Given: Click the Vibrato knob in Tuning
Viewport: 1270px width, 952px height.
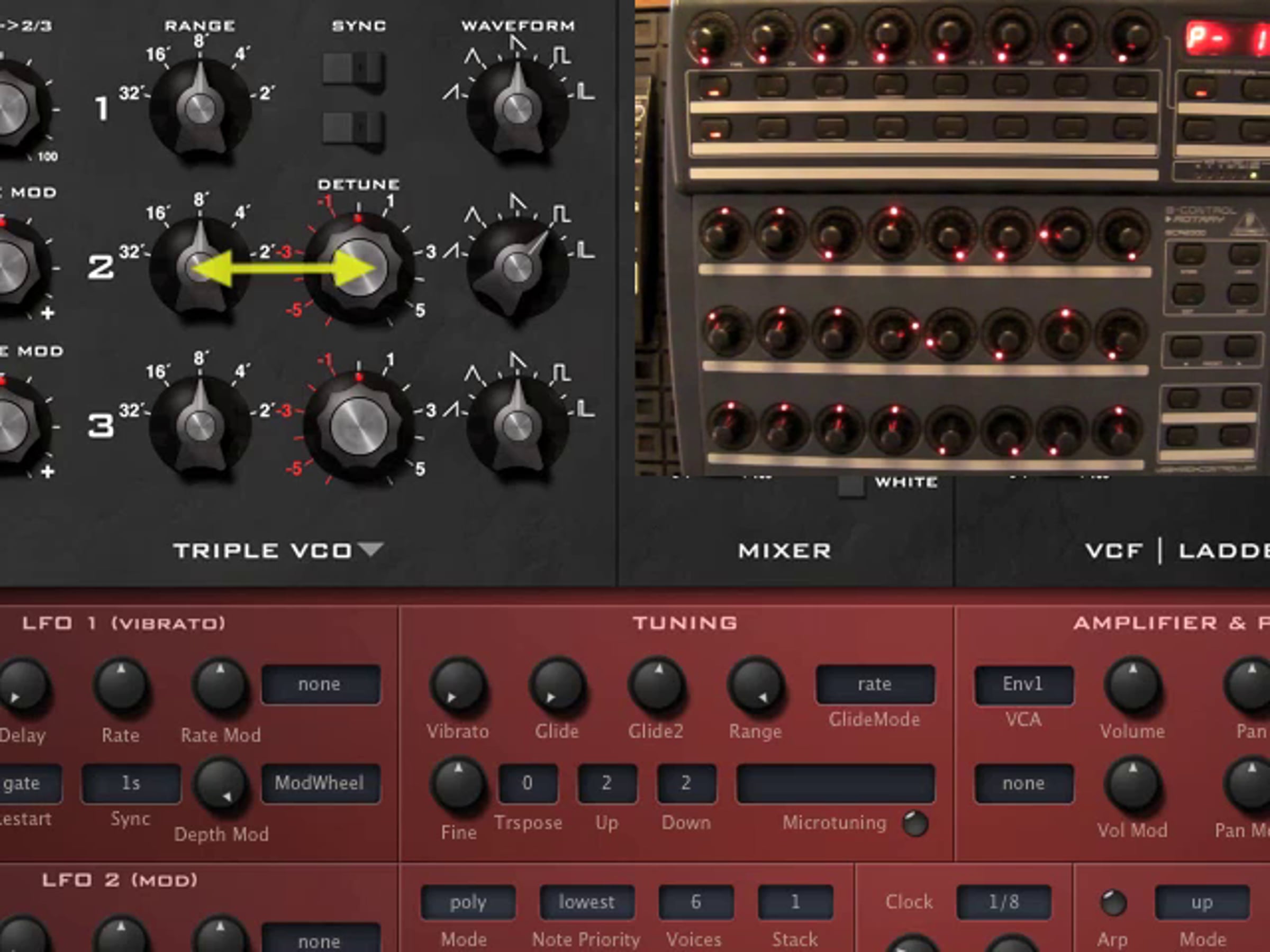Looking at the screenshot, I should (x=458, y=685).
